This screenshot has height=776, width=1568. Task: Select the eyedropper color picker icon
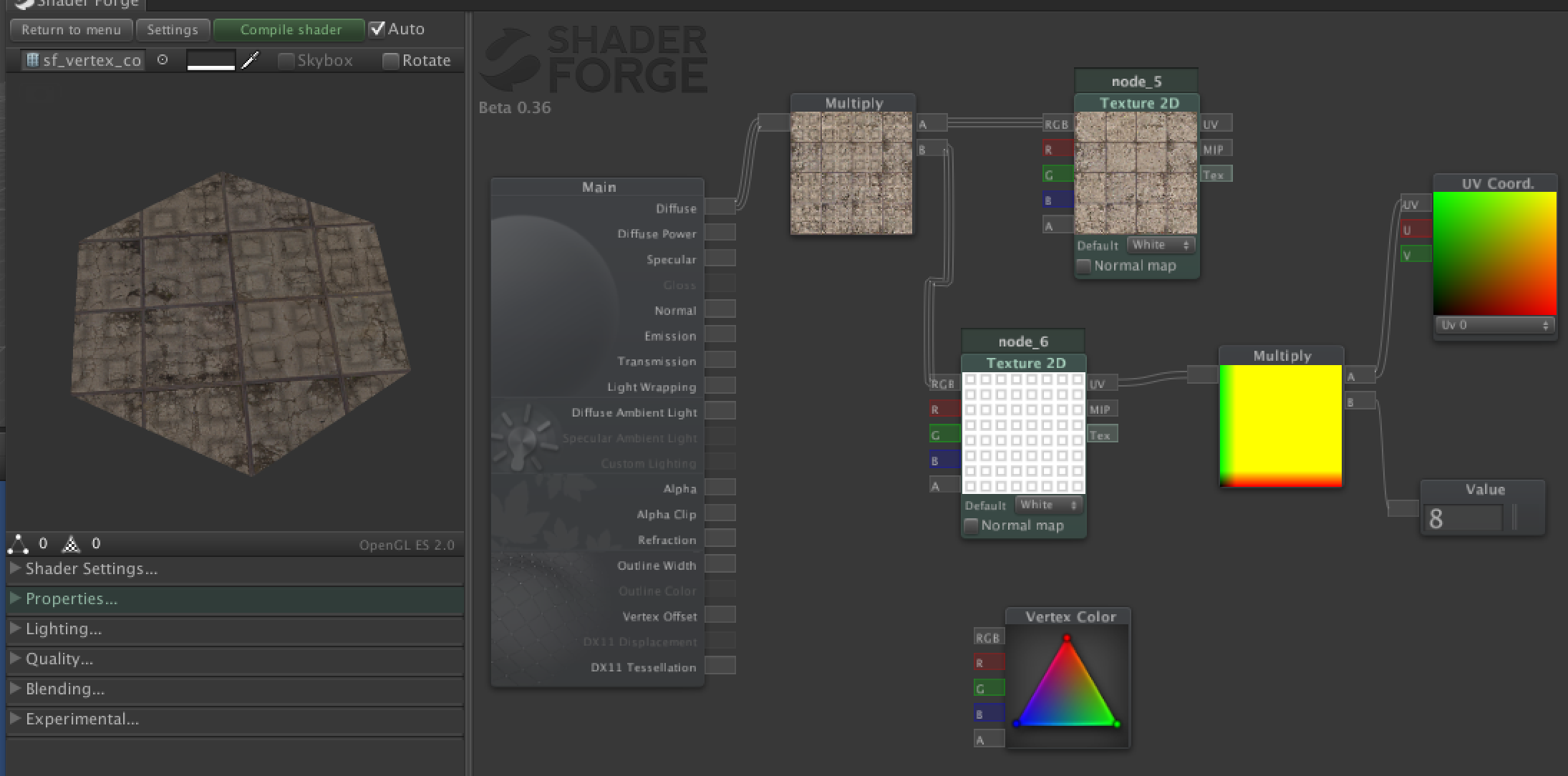coord(250,60)
